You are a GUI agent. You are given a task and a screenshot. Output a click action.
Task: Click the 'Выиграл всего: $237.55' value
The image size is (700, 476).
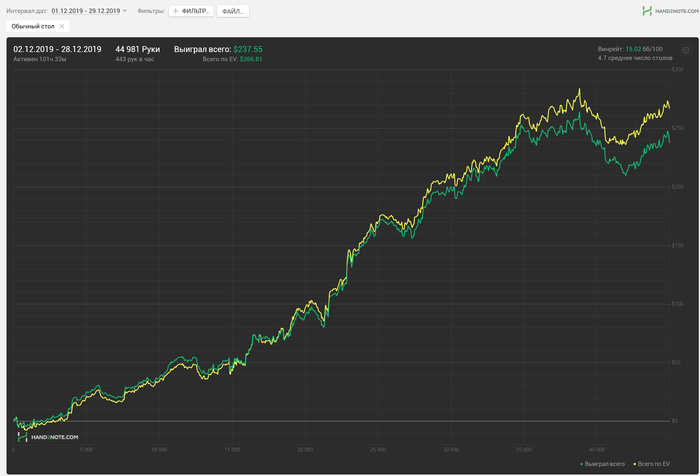click(218, 49)
